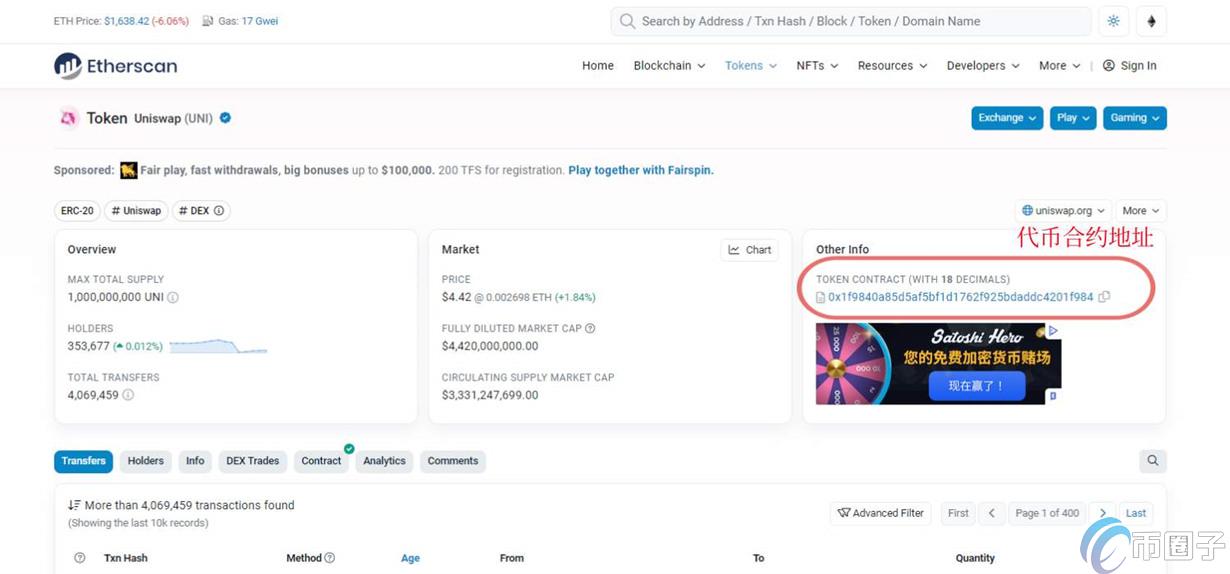The image size is (1230, 574).
Task: Click Sign In
Action: tap(1130, 66)
